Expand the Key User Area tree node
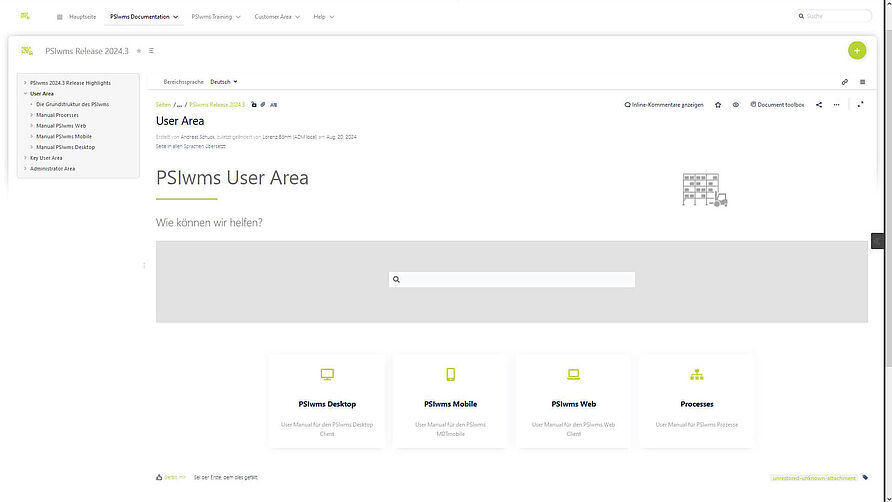Screen dimensions: 892x502 pyautogui.click(x=25, y=158)
